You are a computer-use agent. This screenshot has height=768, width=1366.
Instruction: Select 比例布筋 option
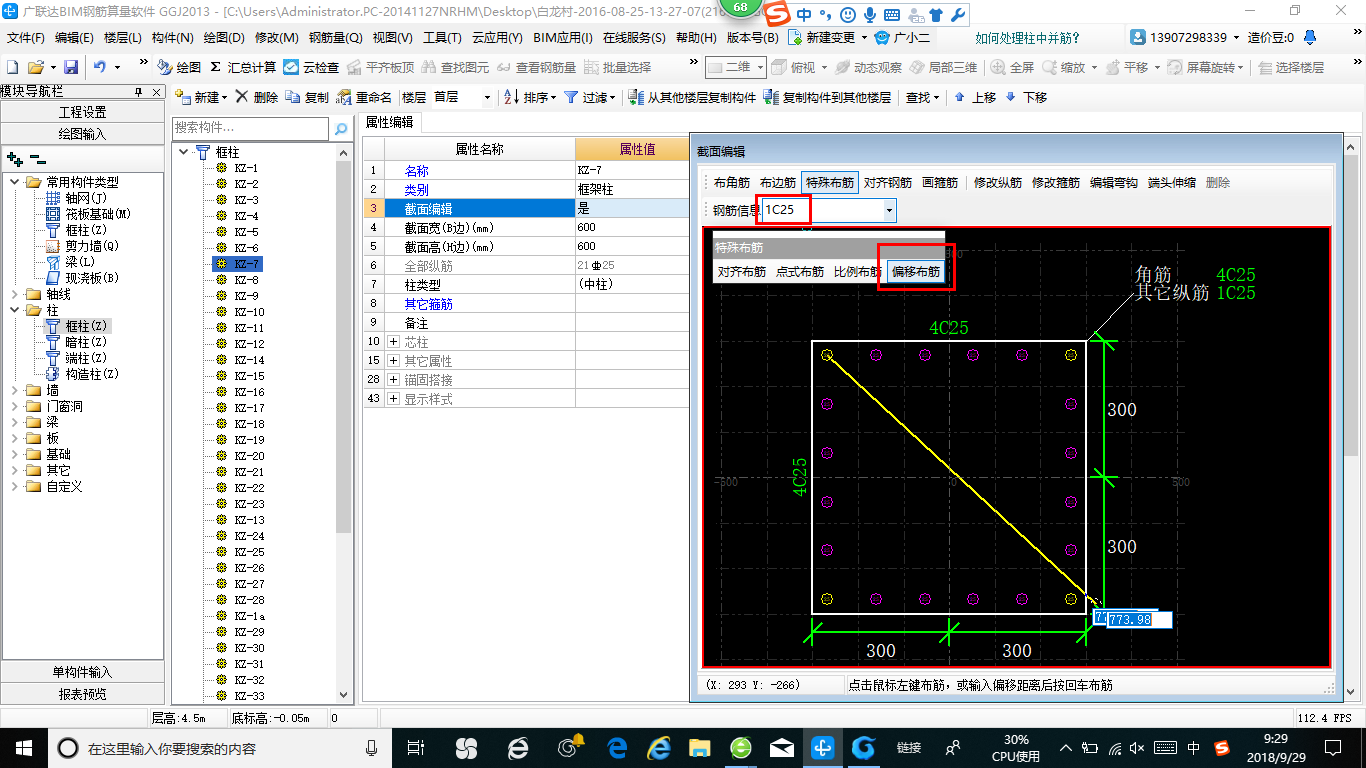click(858, 271)
